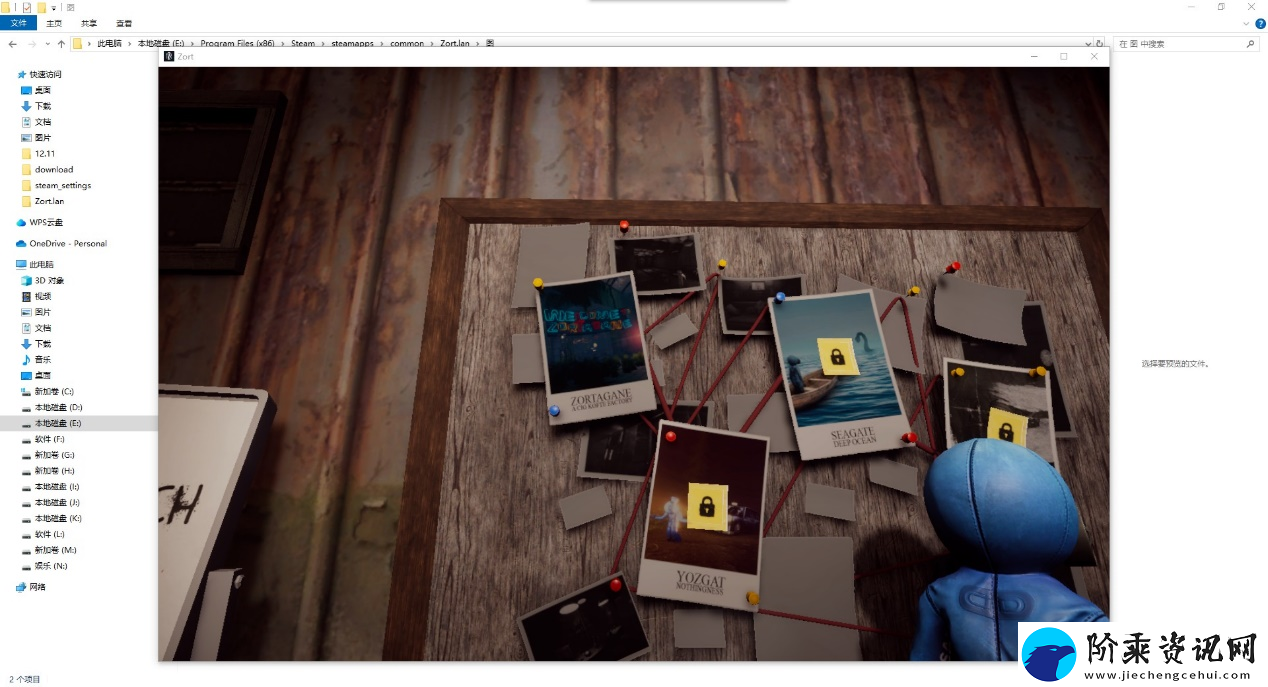This screenshot has width=1268, height=687.
Task: Select drive 新加卷 (C:)
Action: (47, 391)
